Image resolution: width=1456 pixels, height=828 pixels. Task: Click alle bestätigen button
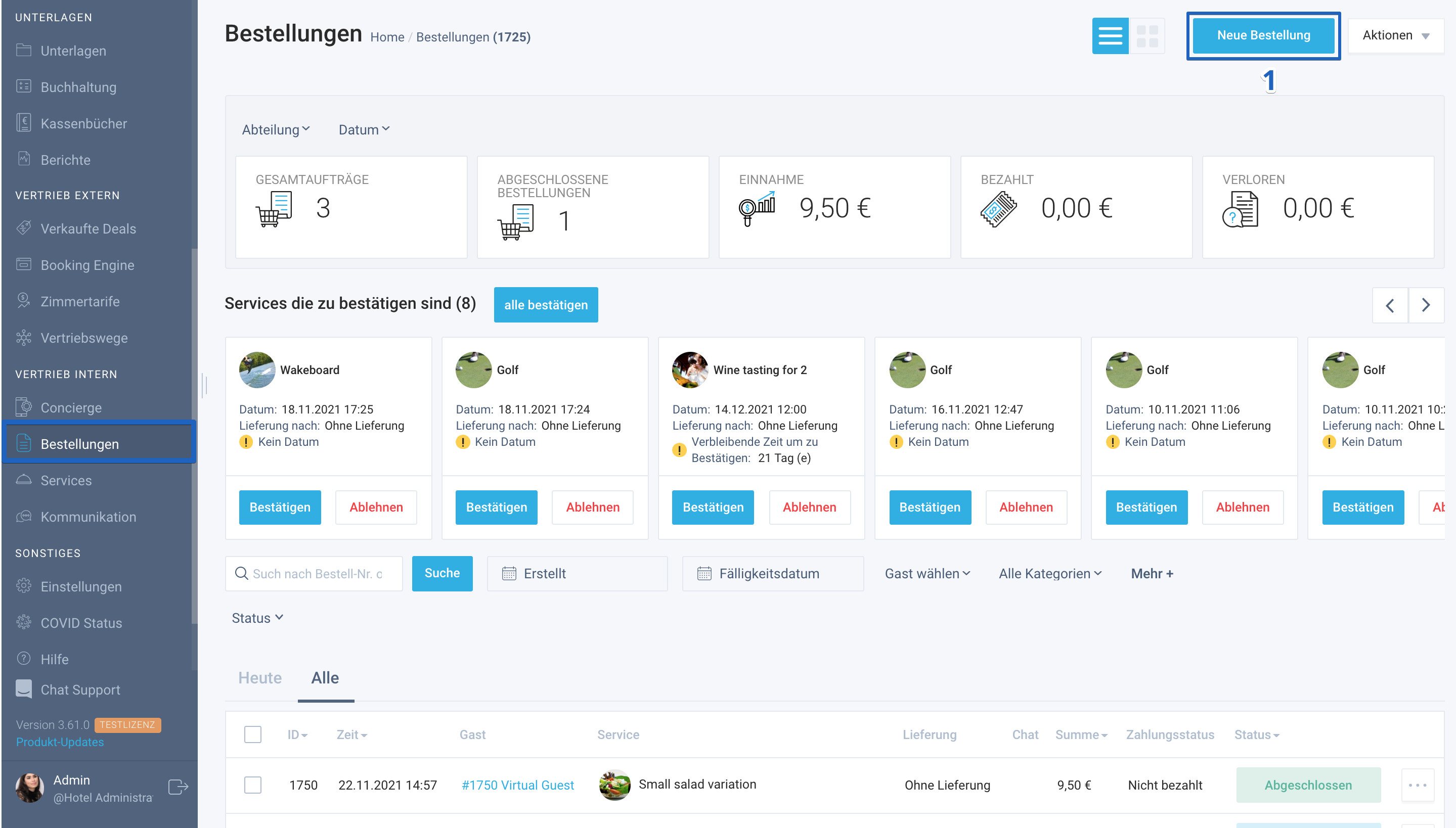click(546, 305)
